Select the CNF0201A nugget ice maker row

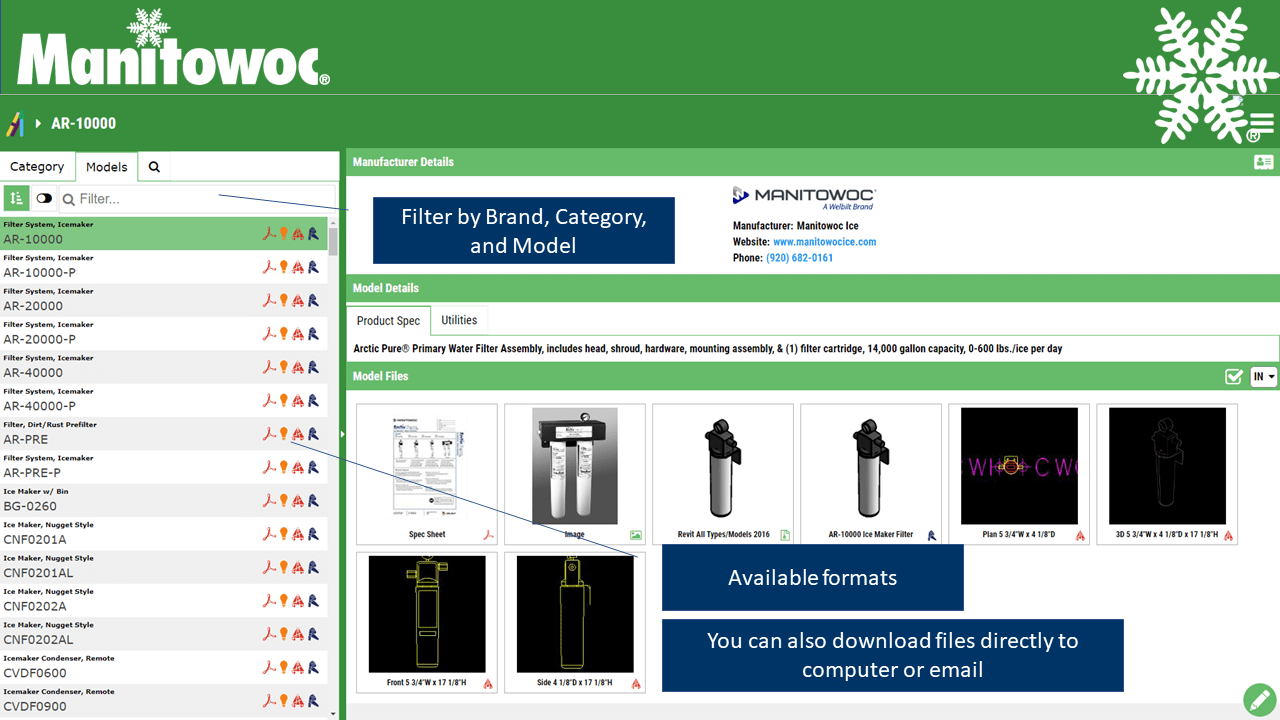(x=164, y=534)
